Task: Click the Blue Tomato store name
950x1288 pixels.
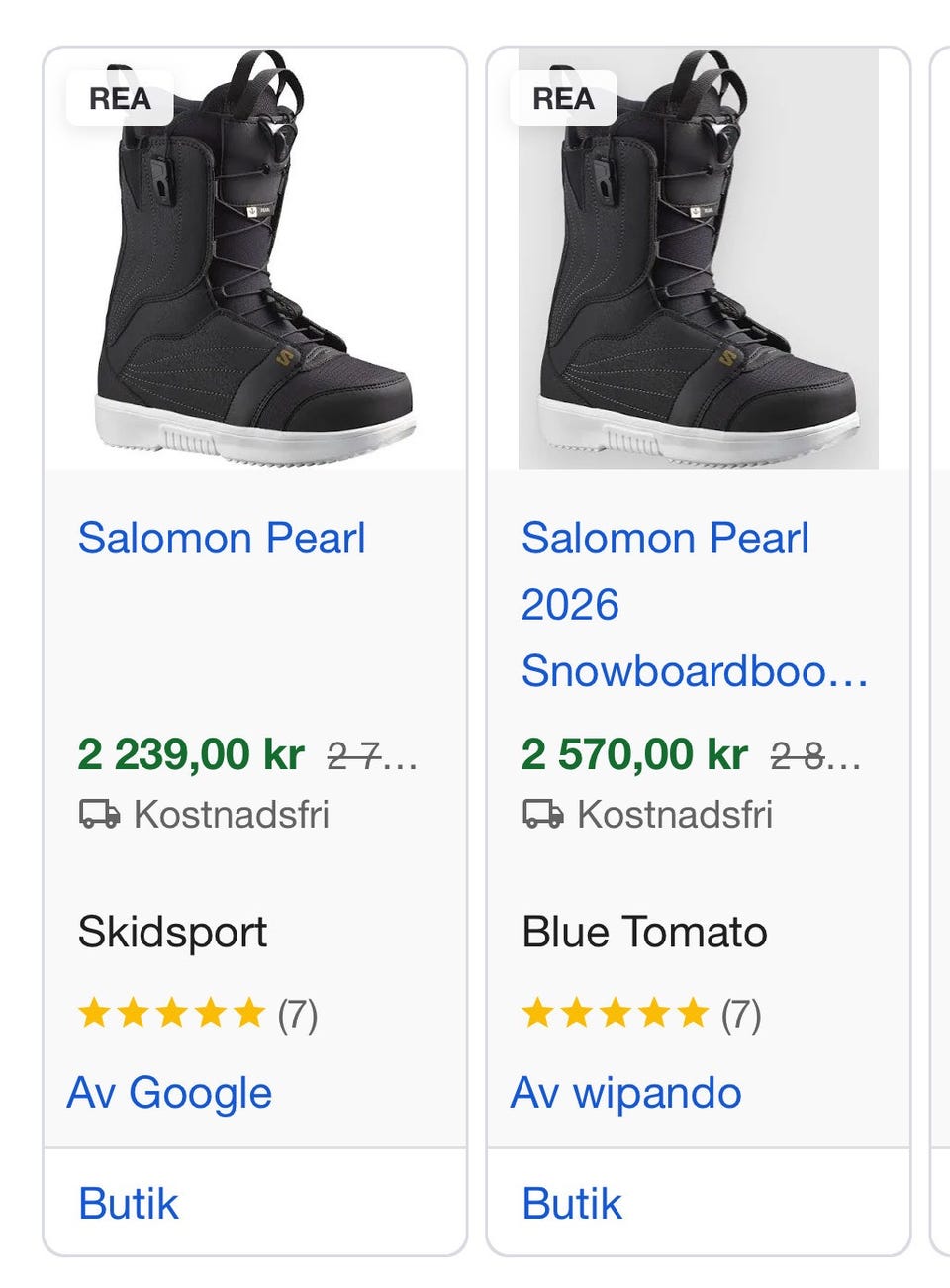Action: click(644, 932)
